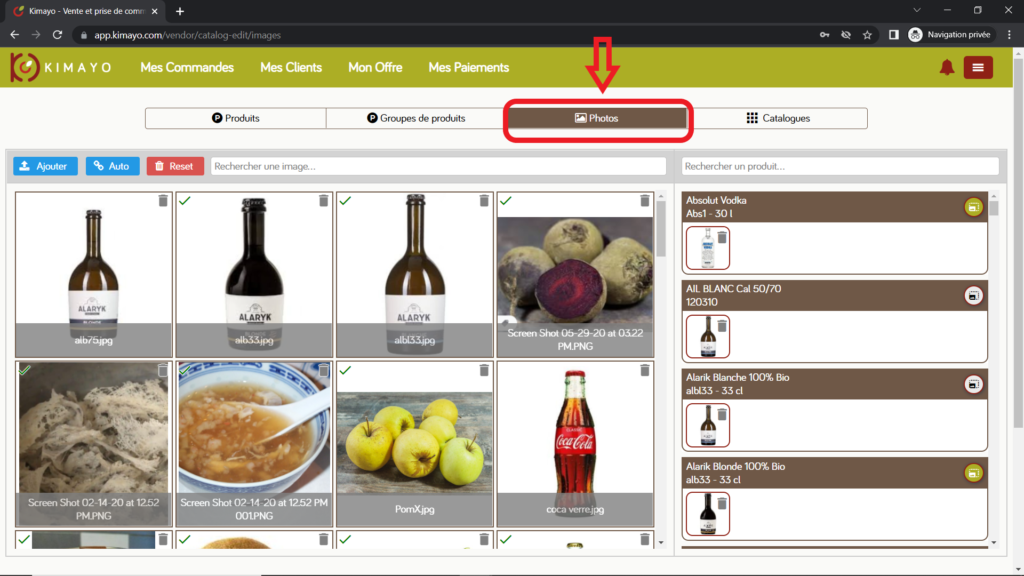Click the Navigation privée incognito indicator

coord(950,35)
